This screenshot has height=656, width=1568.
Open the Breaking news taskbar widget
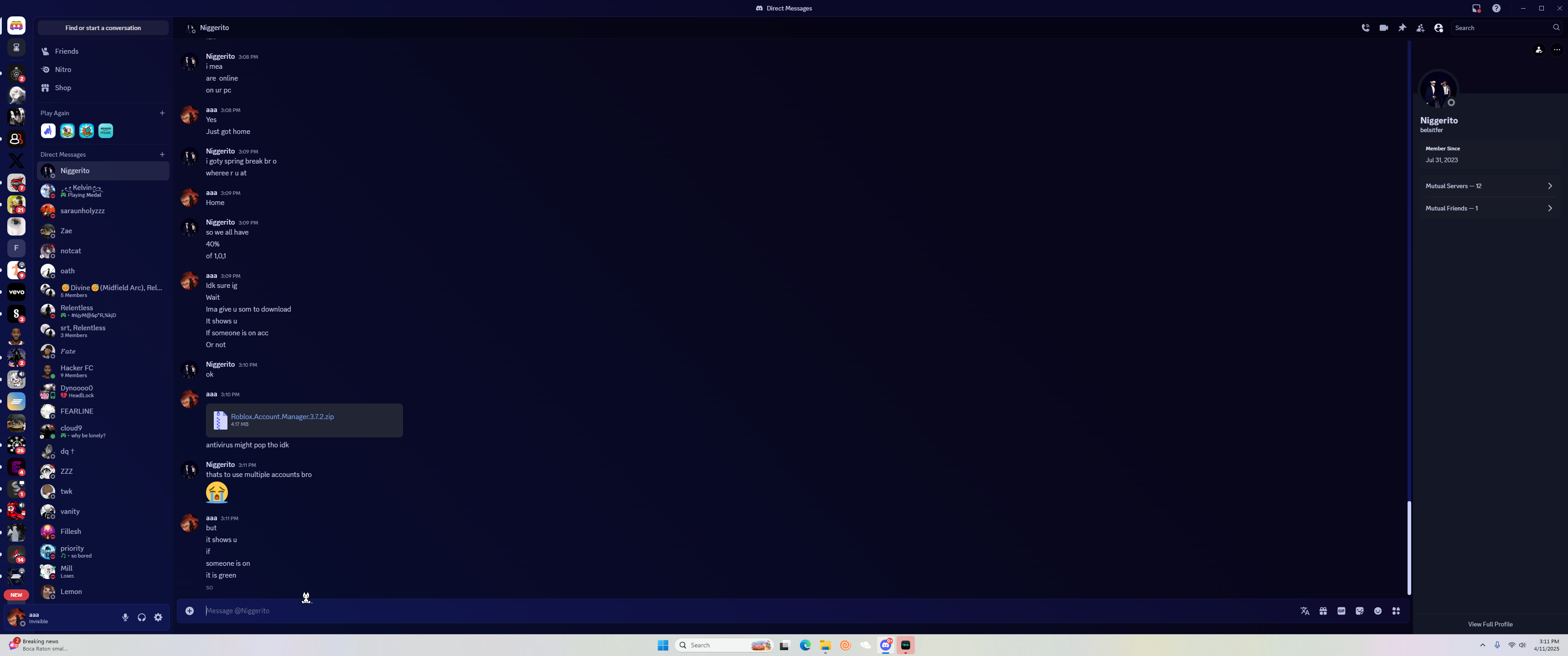(x=38, y=645)
